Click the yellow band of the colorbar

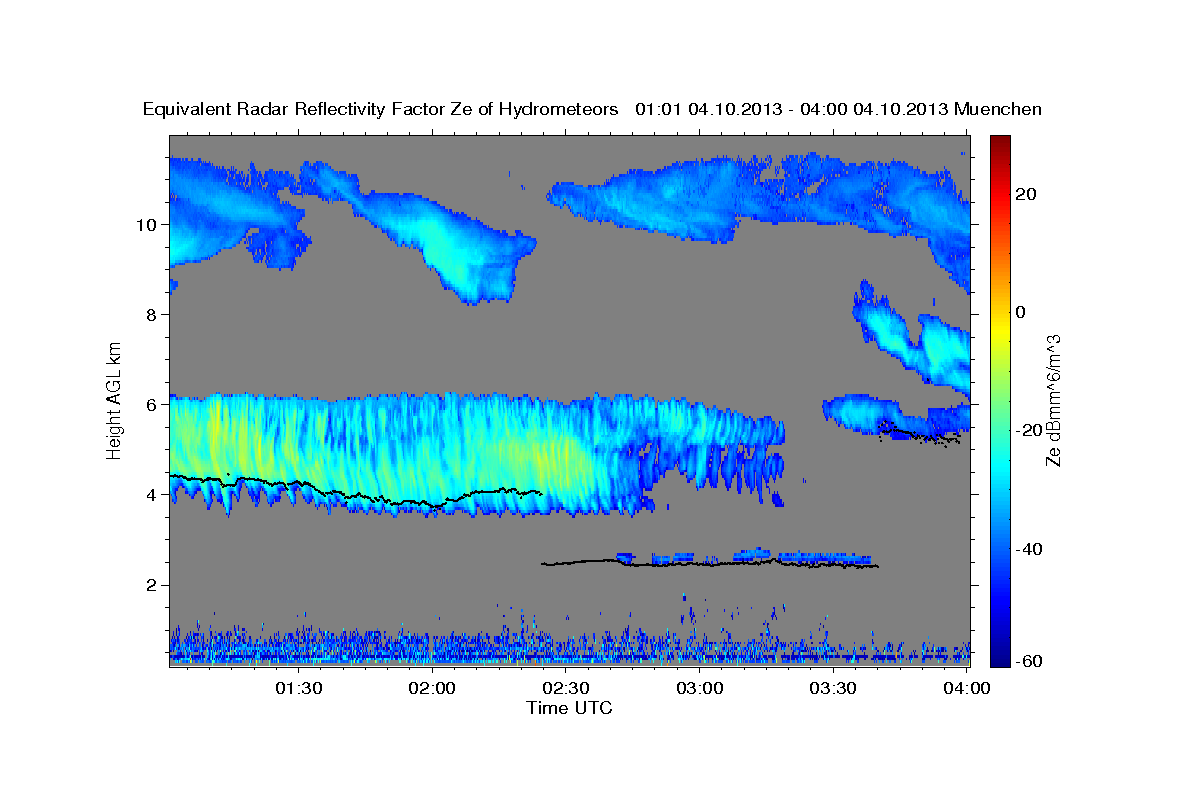[x=1000, y=330]
